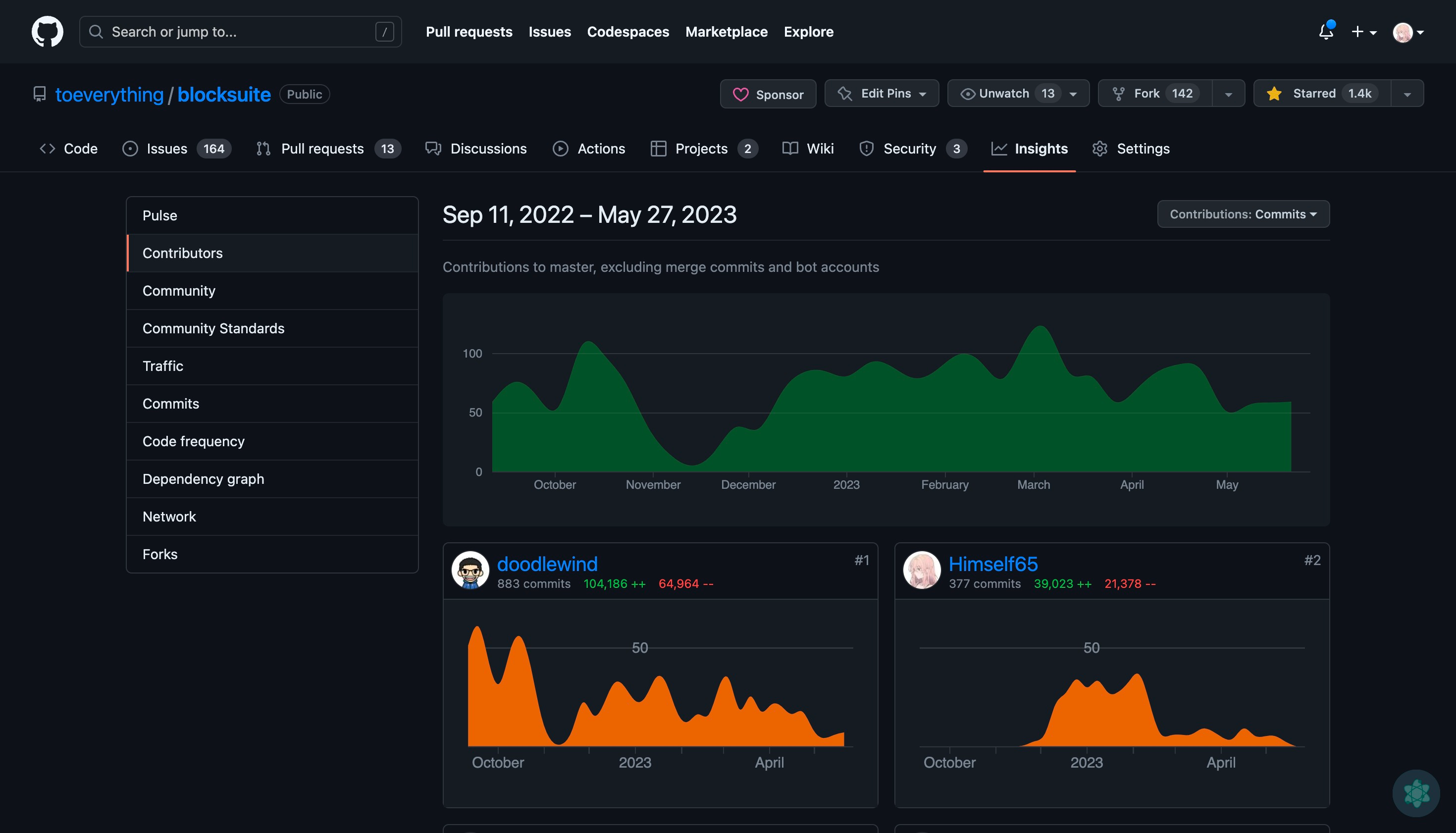Click the slash shortcut key icon
The image size is (1456, 833).
tap(384, 32)
